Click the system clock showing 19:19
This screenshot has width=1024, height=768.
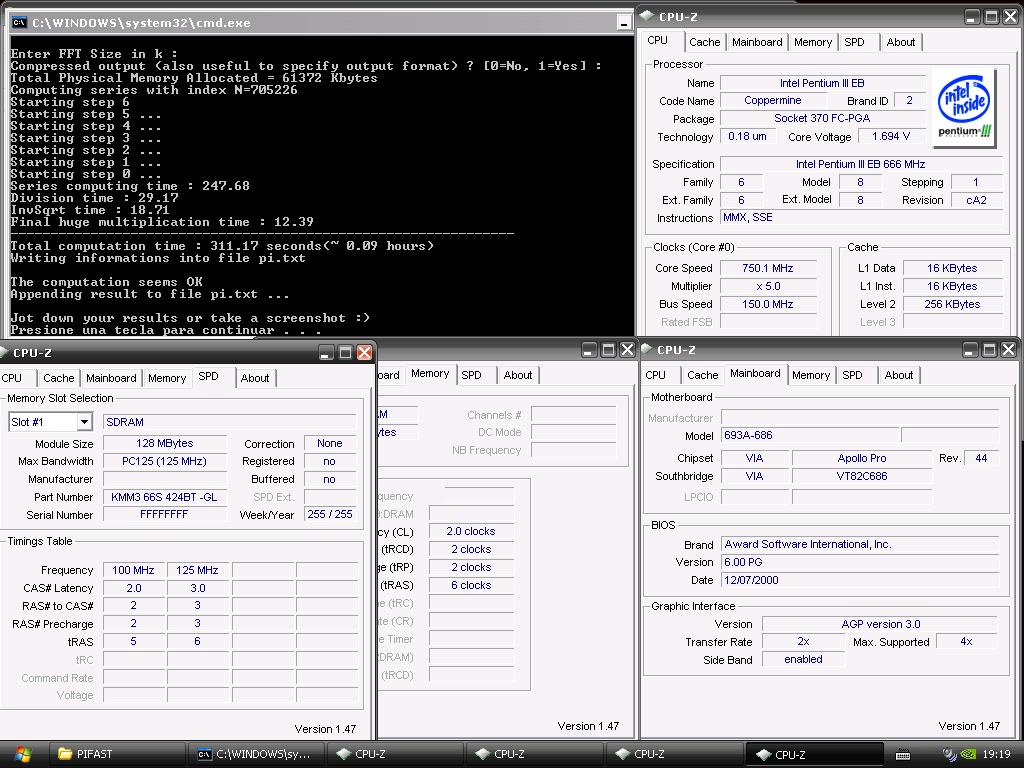pos(997,755)
